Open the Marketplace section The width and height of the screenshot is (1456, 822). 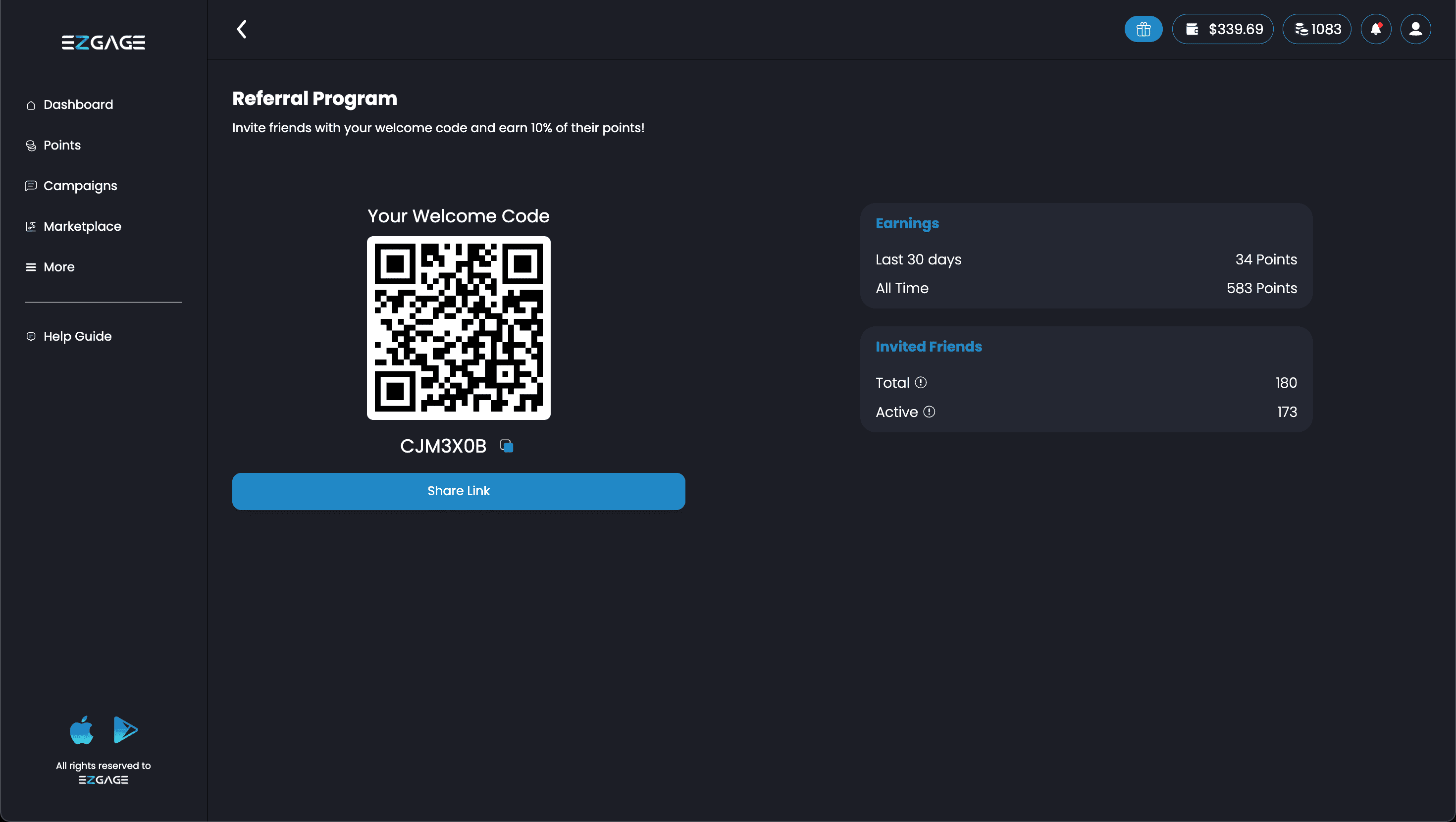click(x=83, y=226)
